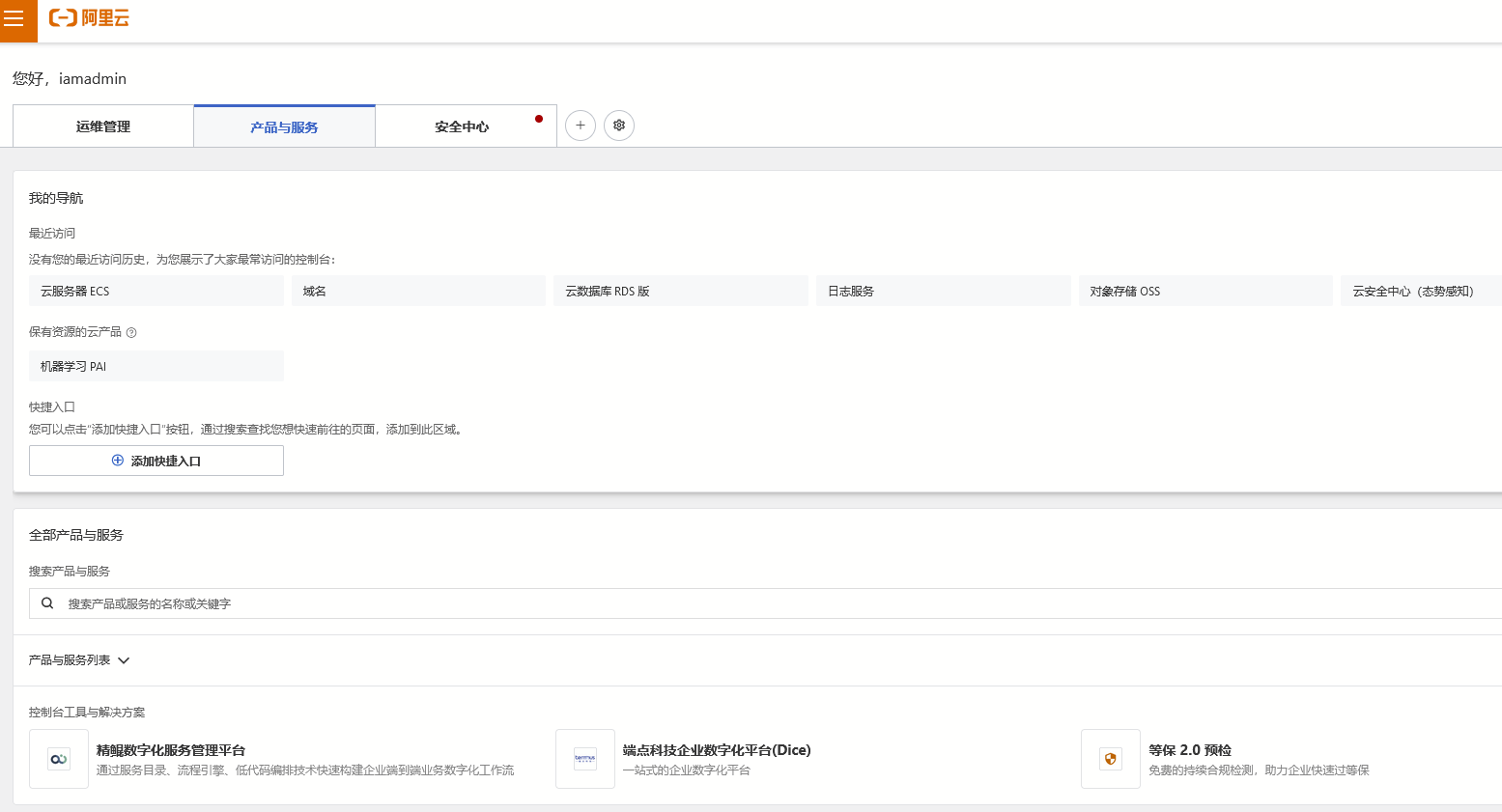
Task: Click 快捷入口 label
Action: pos(52,407)
